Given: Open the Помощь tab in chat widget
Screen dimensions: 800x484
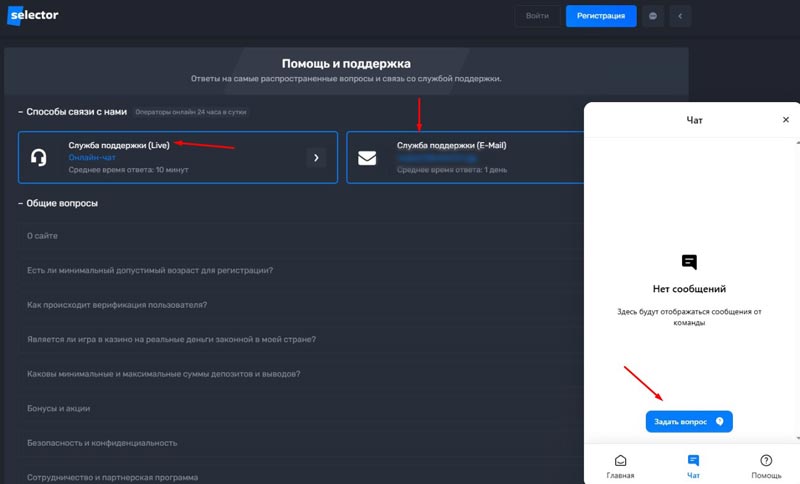Looking at the screenshot, I should 766,465.
